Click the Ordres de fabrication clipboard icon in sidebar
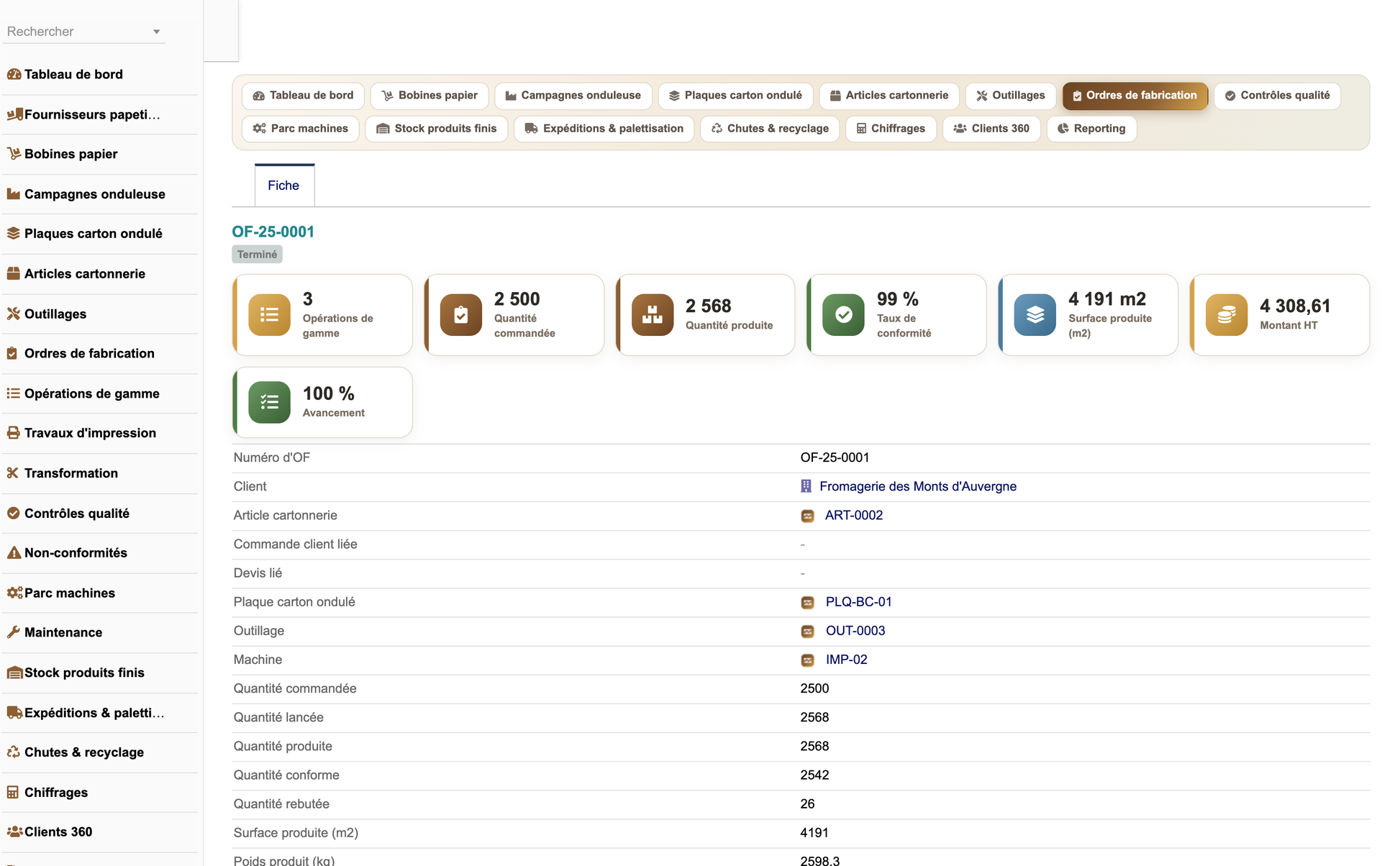Viewport: 1400px width, 866px height. click(12, 353)
